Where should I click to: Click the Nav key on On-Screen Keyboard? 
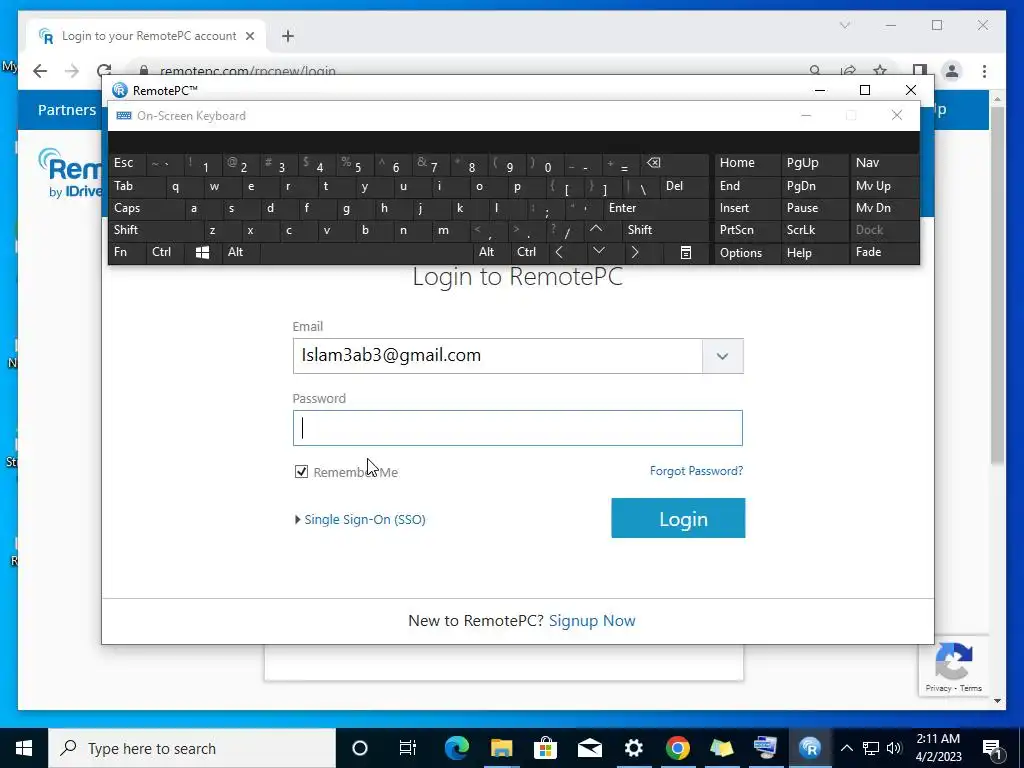[x=884, y=163]
